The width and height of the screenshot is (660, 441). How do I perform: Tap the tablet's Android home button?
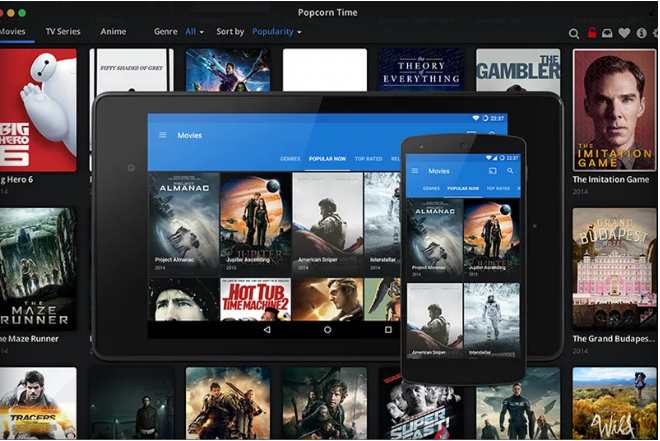(327, 330)
